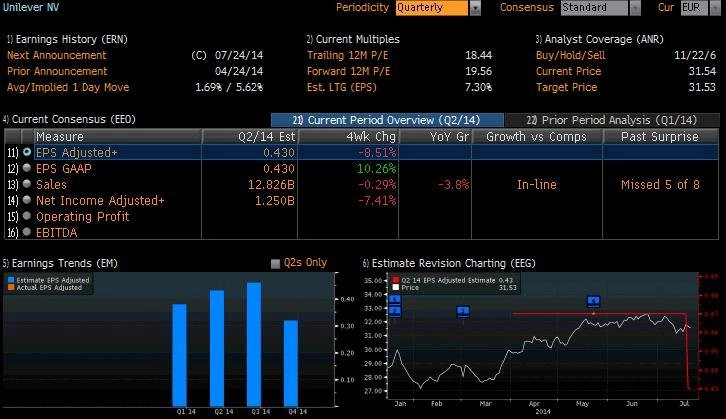Click the event marker icon near May
726x419 pixels.
tap(594, 302)
